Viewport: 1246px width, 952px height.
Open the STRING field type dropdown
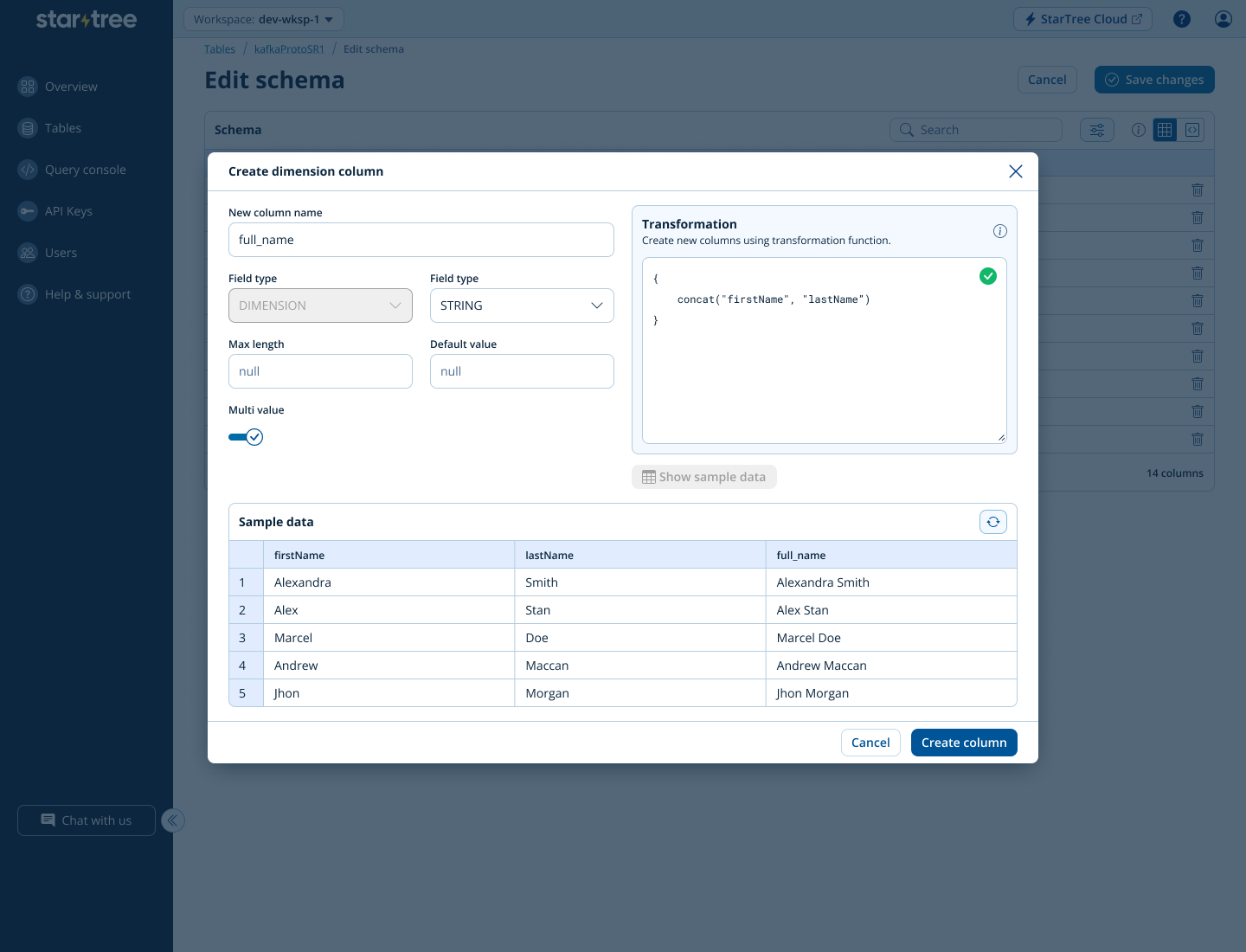click(521, 306)
